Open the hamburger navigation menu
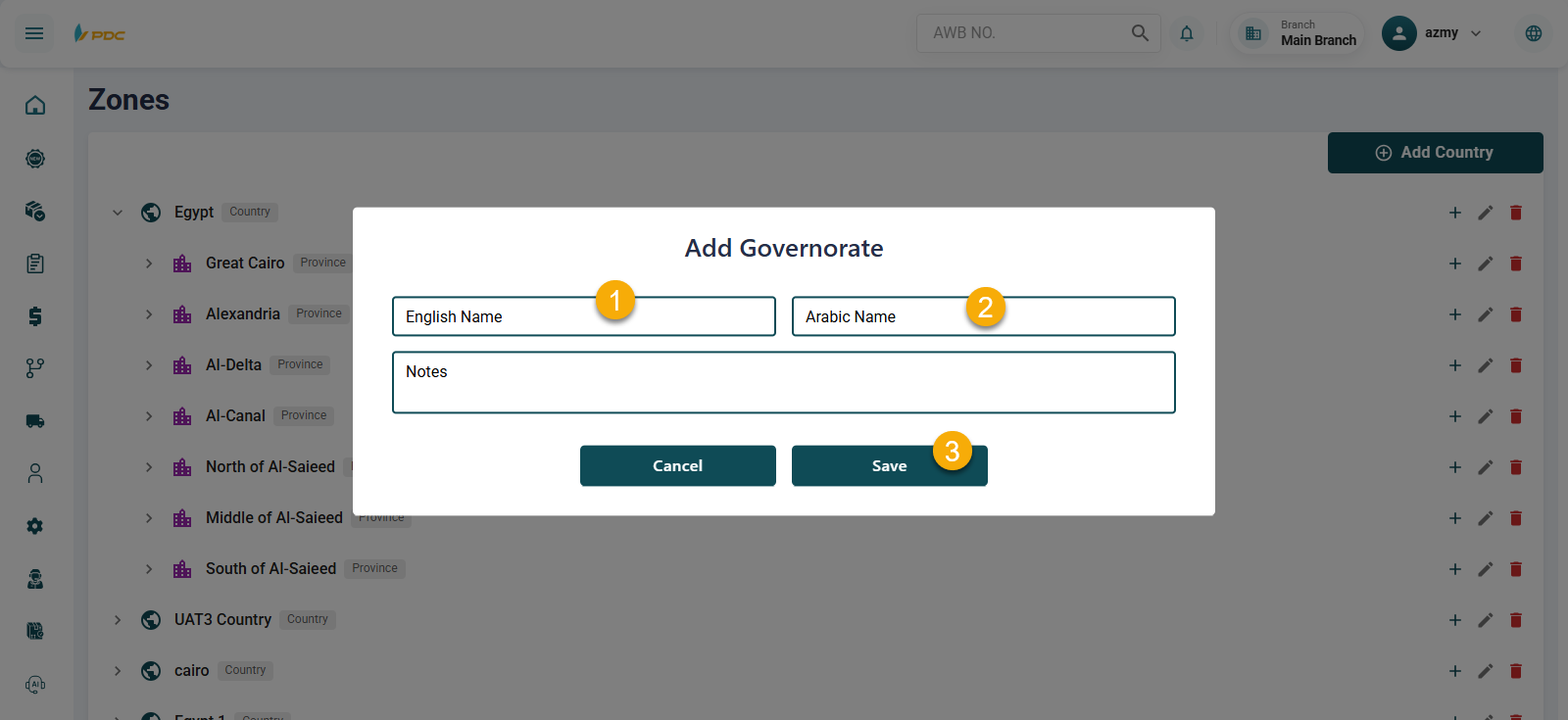The width and height of the screenshot is (1568, 720). [x=34, y=33]
